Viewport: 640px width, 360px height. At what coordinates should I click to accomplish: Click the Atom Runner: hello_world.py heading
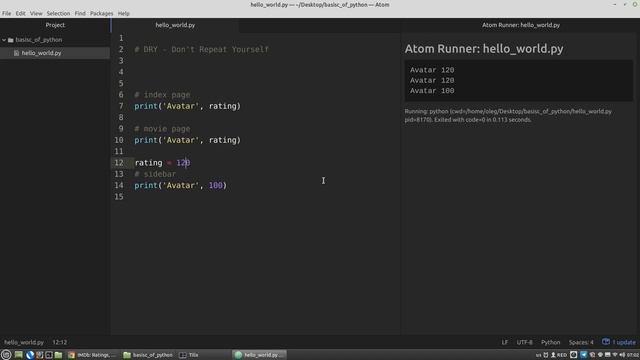tap(484, 49)
